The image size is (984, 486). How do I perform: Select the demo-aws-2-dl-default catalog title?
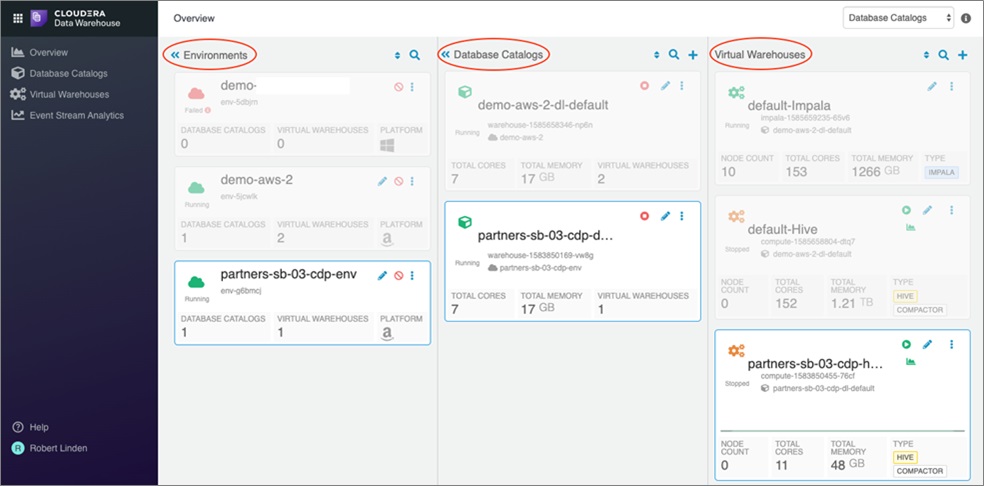pyautogui.click(x=543, y=105)
